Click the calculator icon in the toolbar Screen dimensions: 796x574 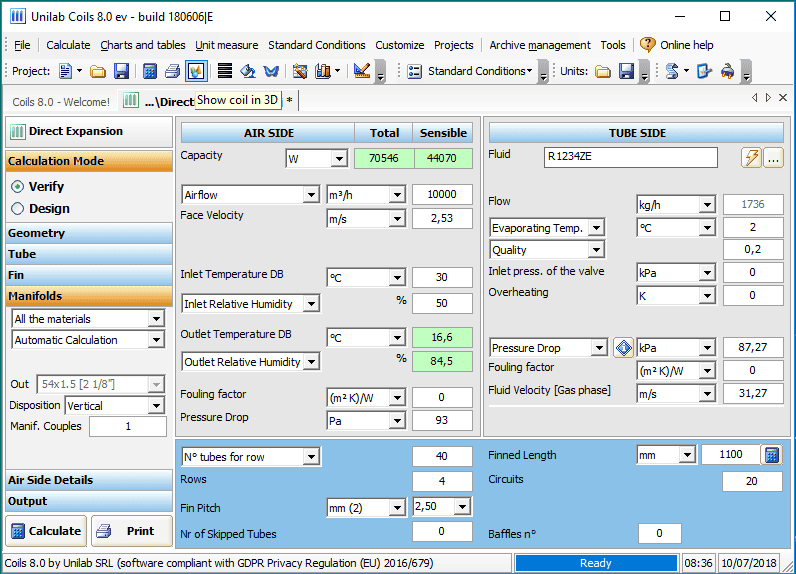pos(149,71)
